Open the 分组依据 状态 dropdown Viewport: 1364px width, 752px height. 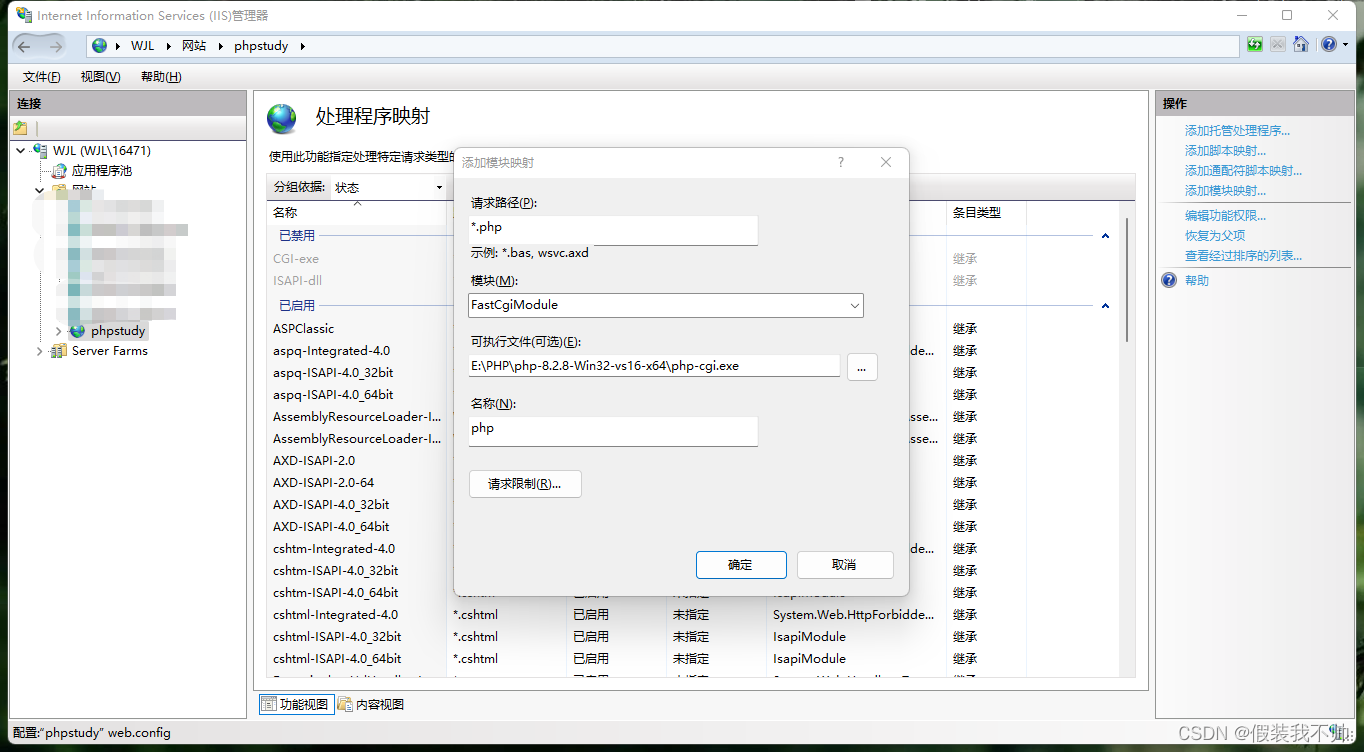pos(439,187)
